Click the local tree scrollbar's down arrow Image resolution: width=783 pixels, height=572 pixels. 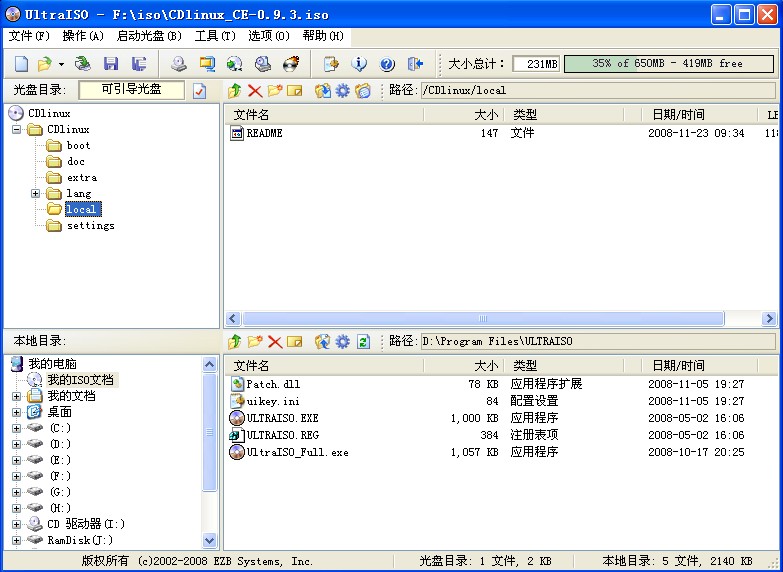[210, 540]
